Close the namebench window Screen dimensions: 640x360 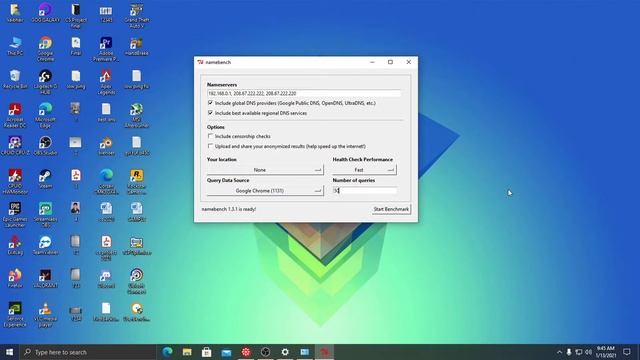coord(409,62)
